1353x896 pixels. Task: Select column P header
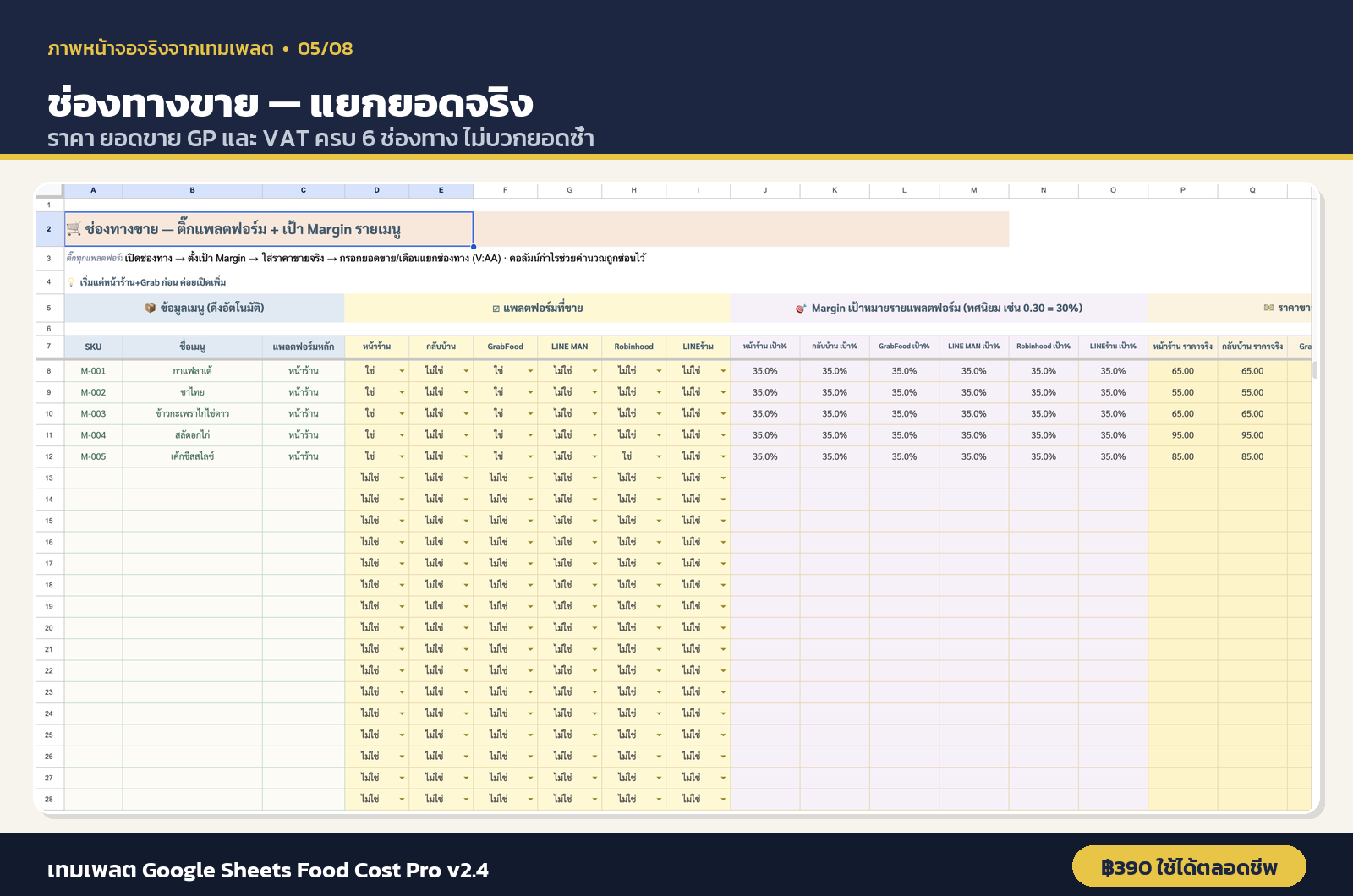[x=1182, y=190]
